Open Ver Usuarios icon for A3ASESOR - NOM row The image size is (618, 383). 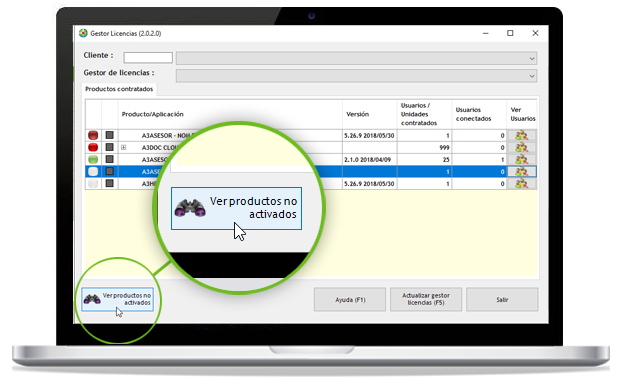coord(521,136)
